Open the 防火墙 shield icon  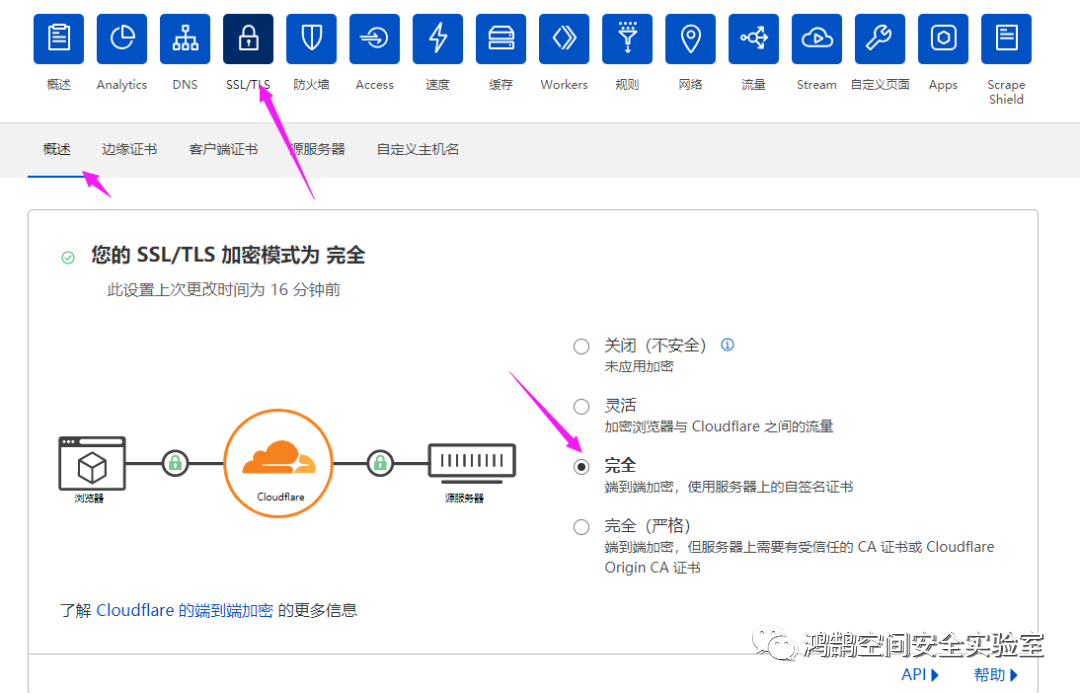311,39
